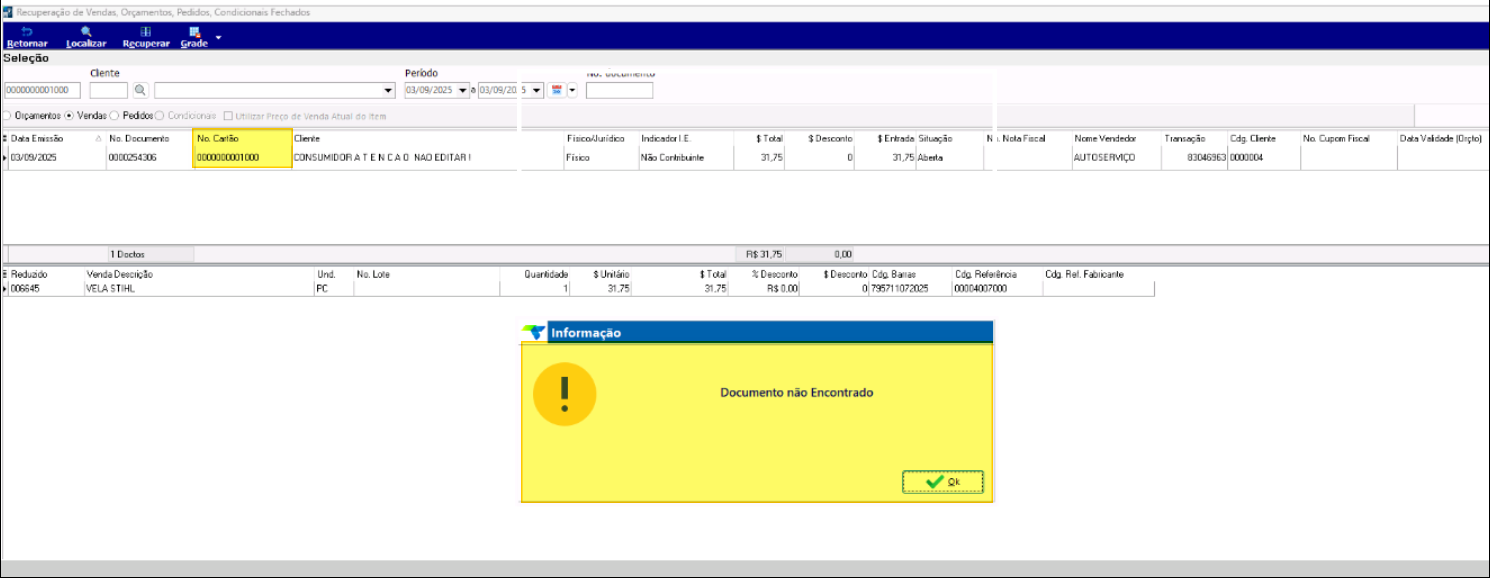Click the Grade toolbar icon
Image resolution: width=1490 pixels, height=580 pixels.
tap(194, 32)
